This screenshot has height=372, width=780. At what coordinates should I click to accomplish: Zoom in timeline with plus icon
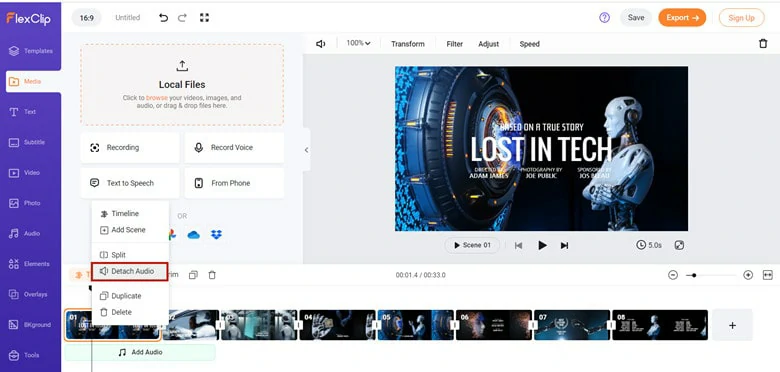tap(748, 275)
